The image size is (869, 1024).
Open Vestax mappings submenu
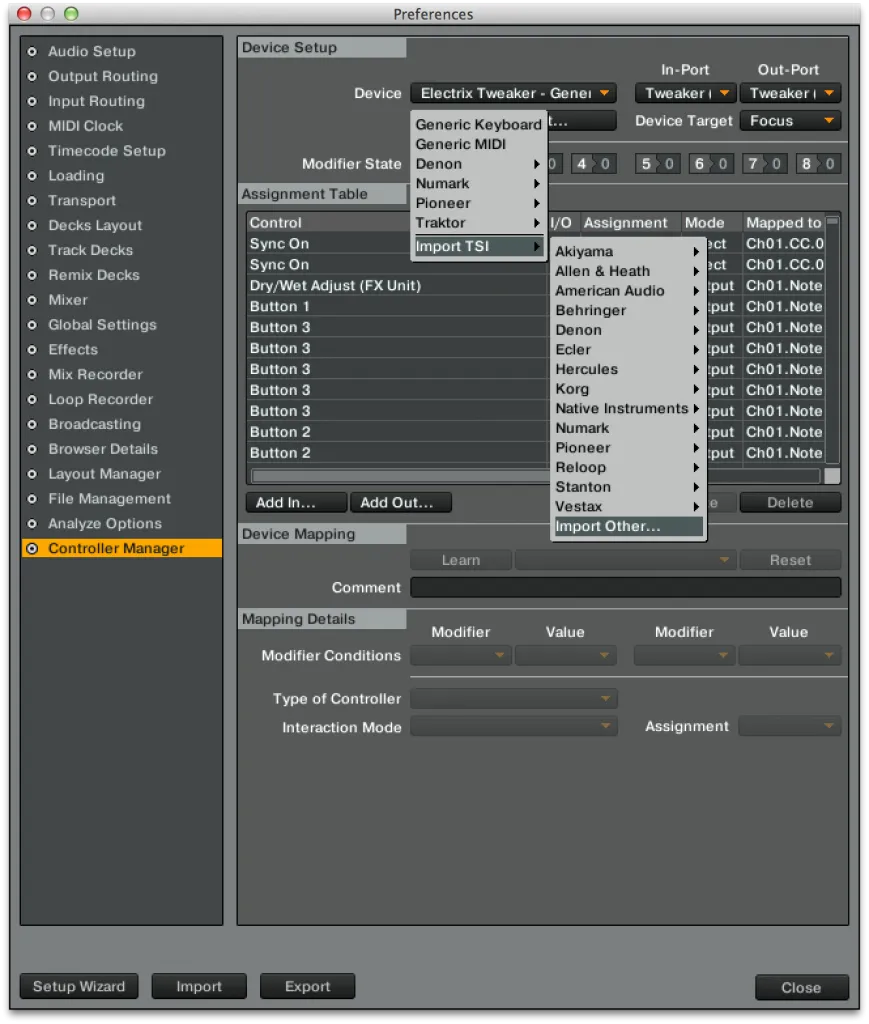click(628, 506)
